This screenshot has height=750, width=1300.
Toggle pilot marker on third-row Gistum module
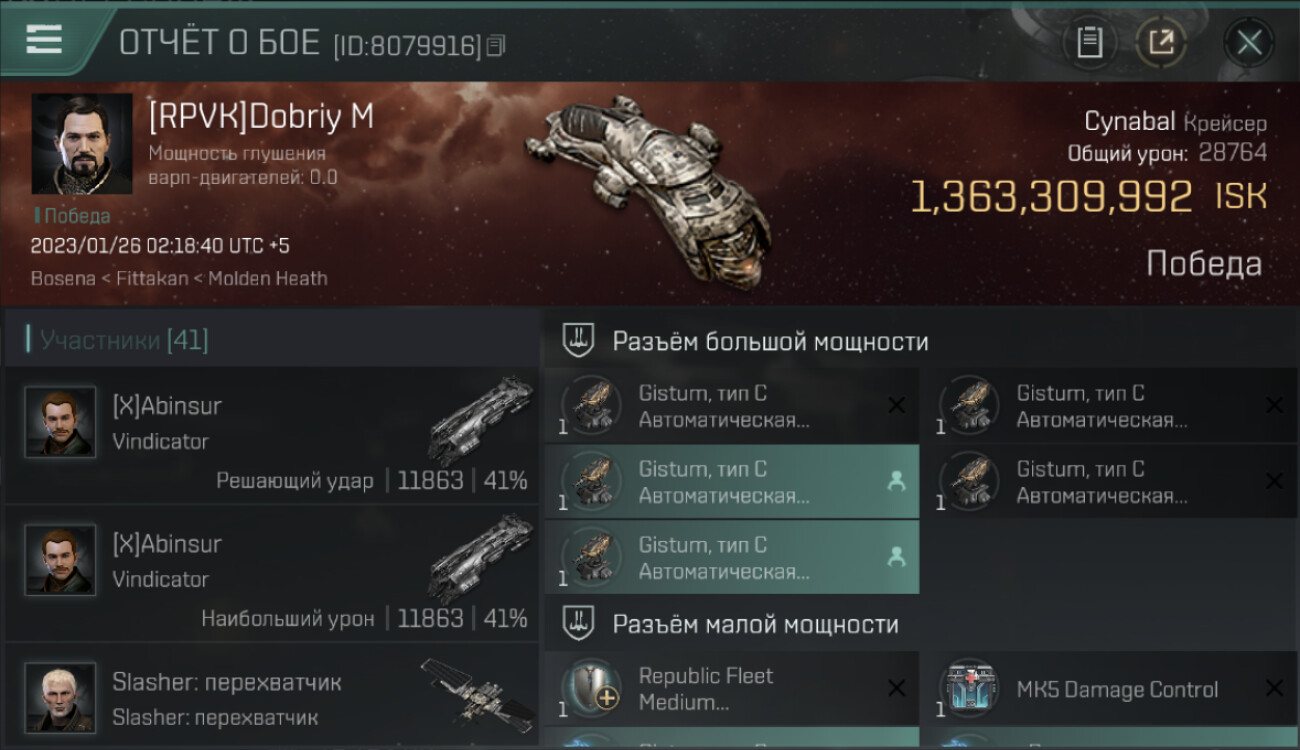(x=896, y=557)
